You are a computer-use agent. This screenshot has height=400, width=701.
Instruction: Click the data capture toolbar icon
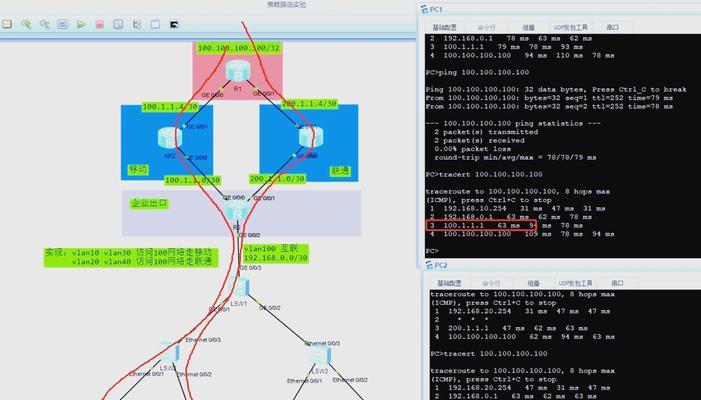click(x=118, y=24)
